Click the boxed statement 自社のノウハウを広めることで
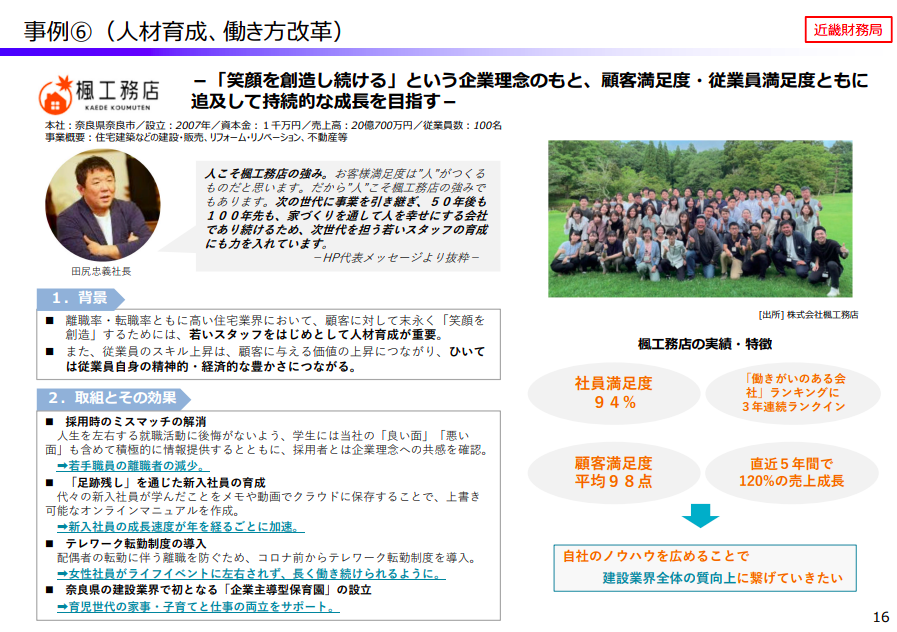 (705, 567)
